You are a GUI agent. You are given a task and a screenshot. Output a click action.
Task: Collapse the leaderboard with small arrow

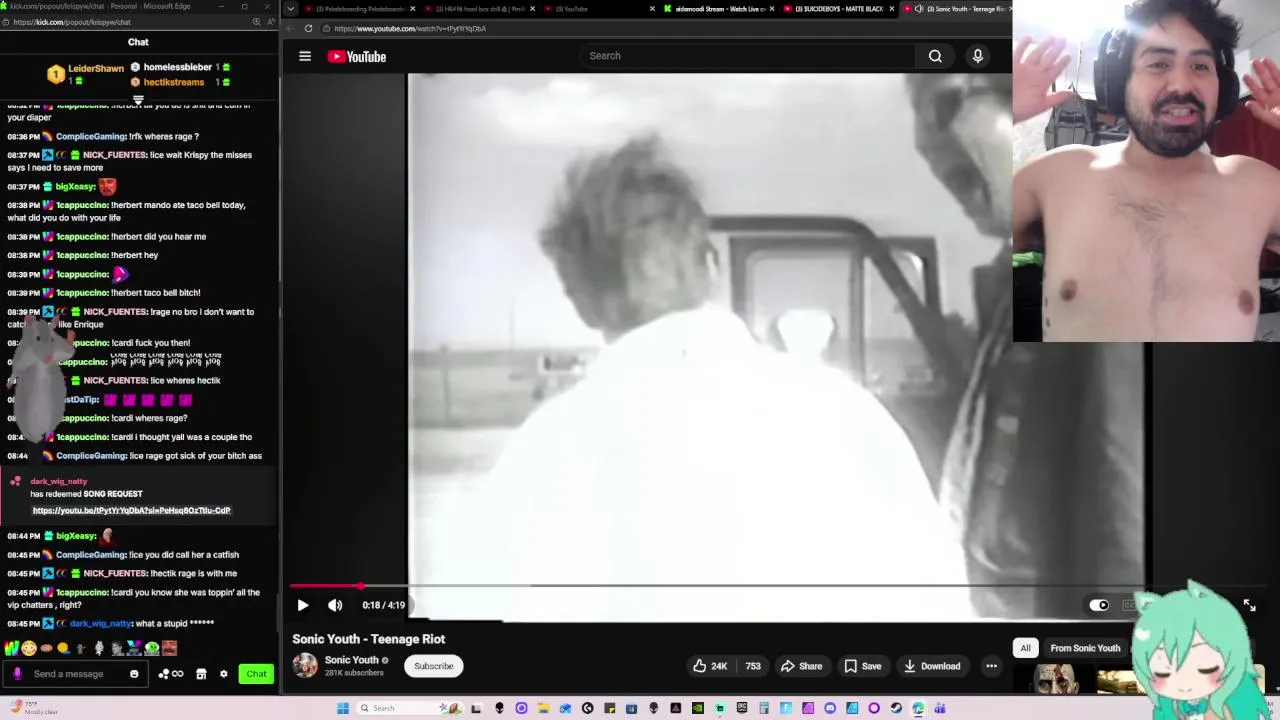tap(138, 100)
